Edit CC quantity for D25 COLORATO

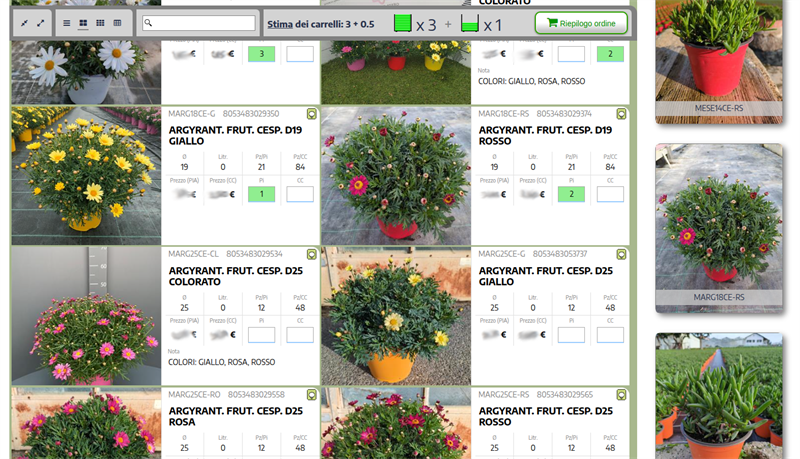tap(300, 335)
